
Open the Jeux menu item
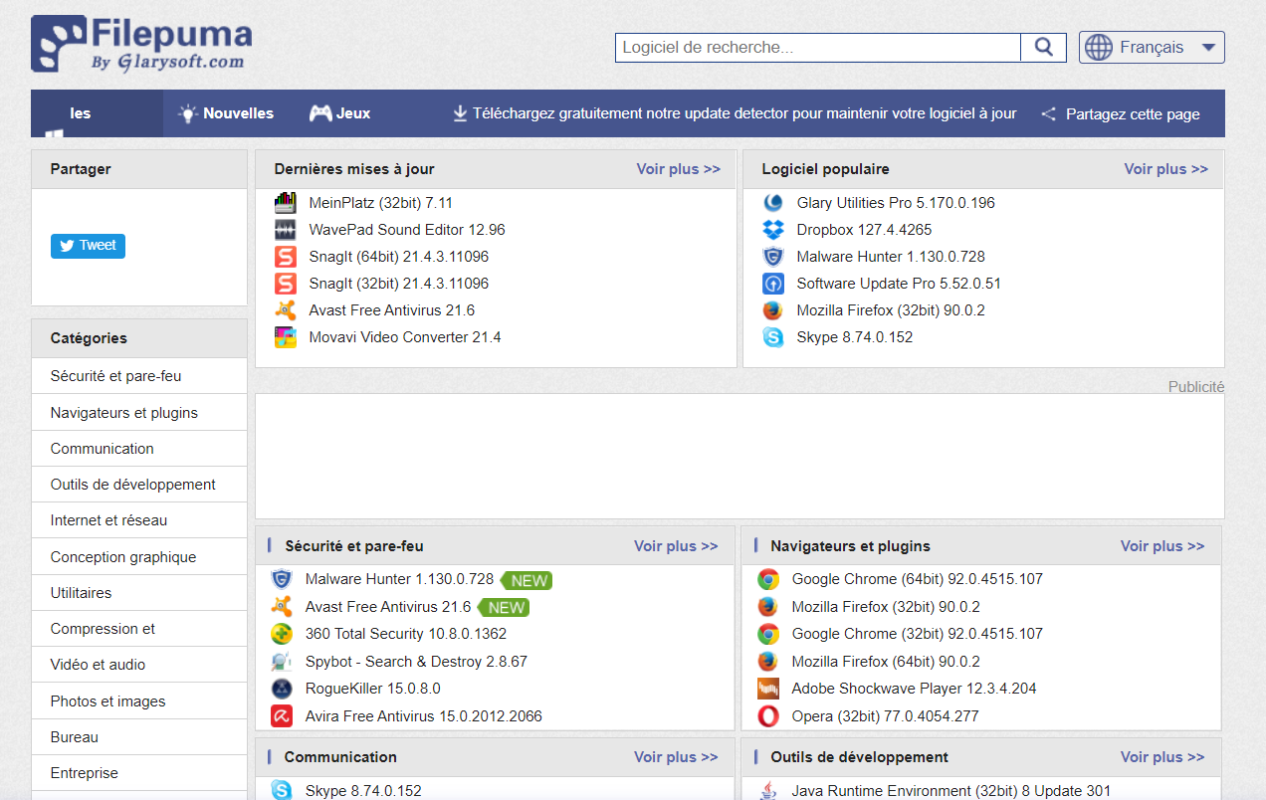(340, 113)
